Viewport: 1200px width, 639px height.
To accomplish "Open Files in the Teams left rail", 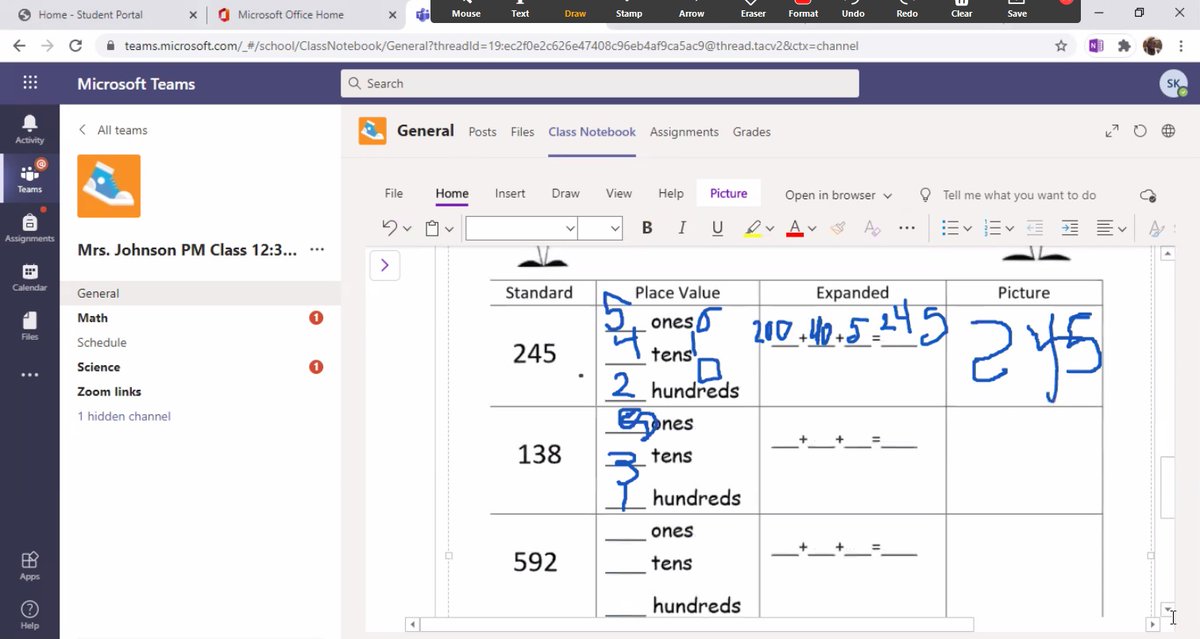I will pos(29,326).
